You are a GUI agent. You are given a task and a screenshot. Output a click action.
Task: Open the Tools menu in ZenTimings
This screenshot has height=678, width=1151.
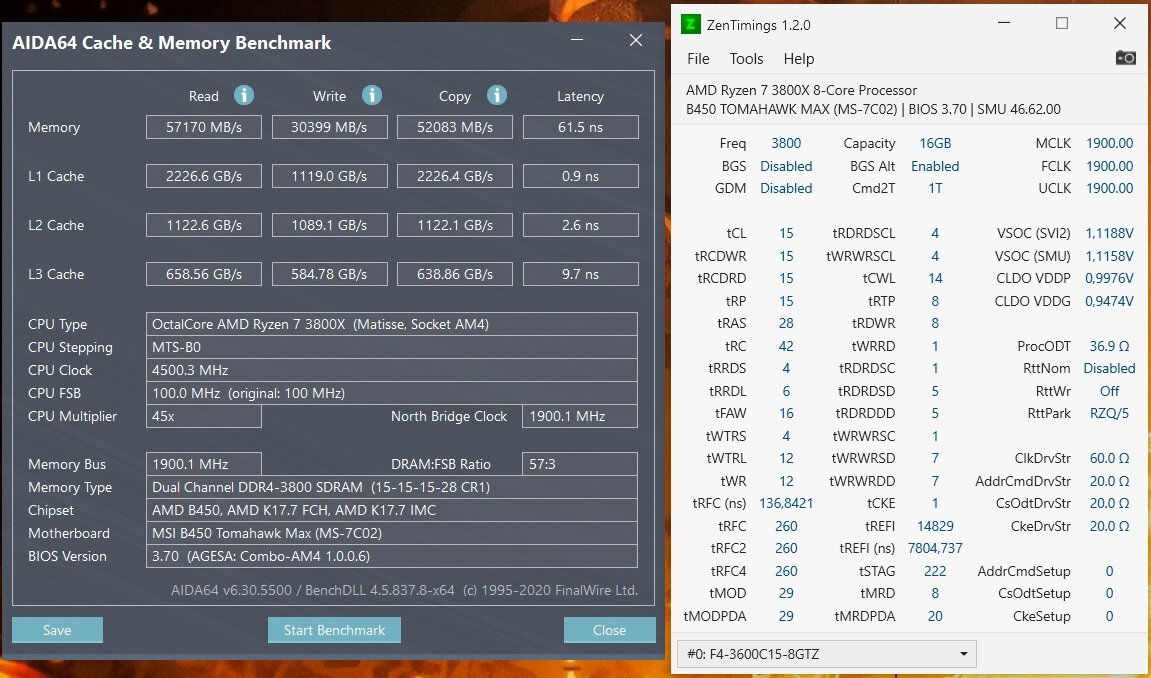click(x=747, y=59)
